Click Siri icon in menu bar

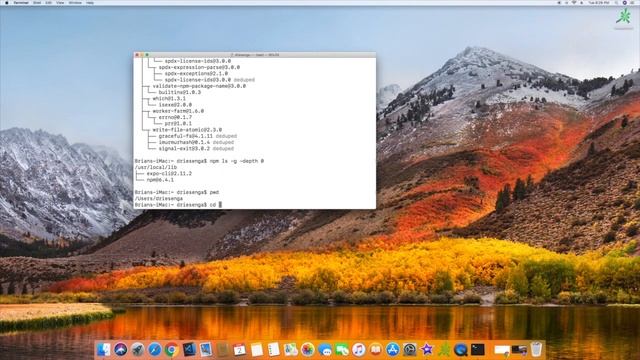[x=624, y=2]
